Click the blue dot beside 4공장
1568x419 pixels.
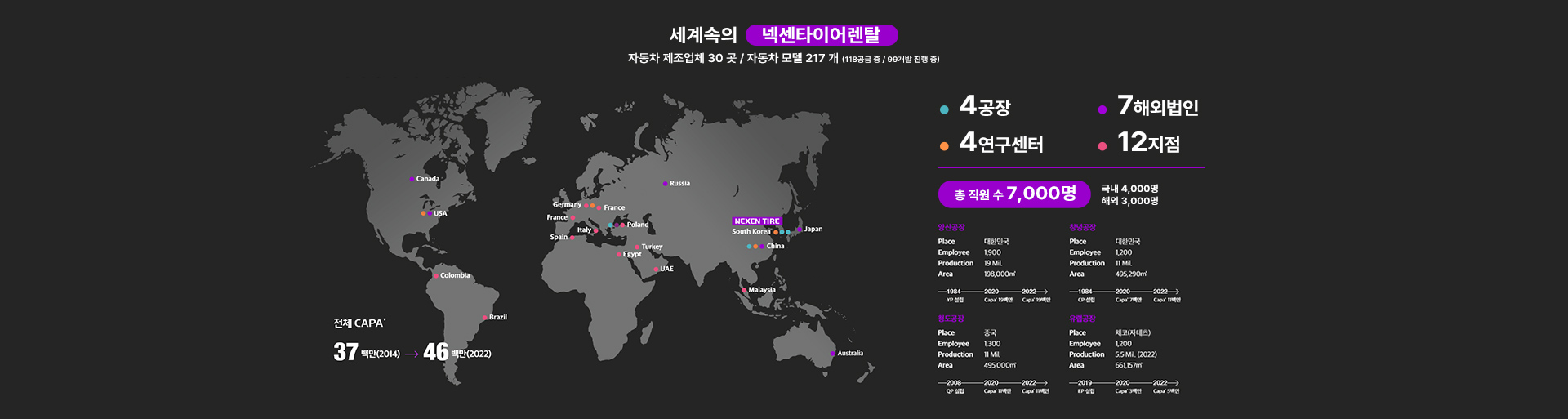coord(944,109)
